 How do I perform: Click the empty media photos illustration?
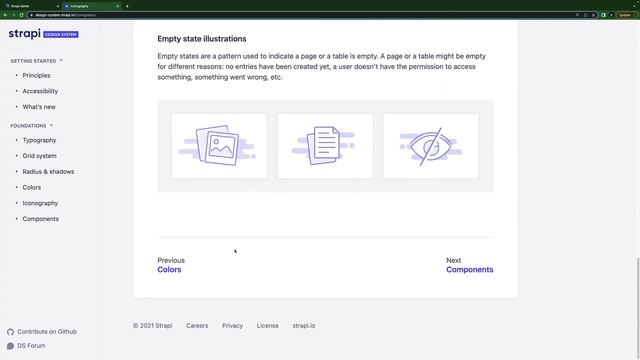[219, 146]
